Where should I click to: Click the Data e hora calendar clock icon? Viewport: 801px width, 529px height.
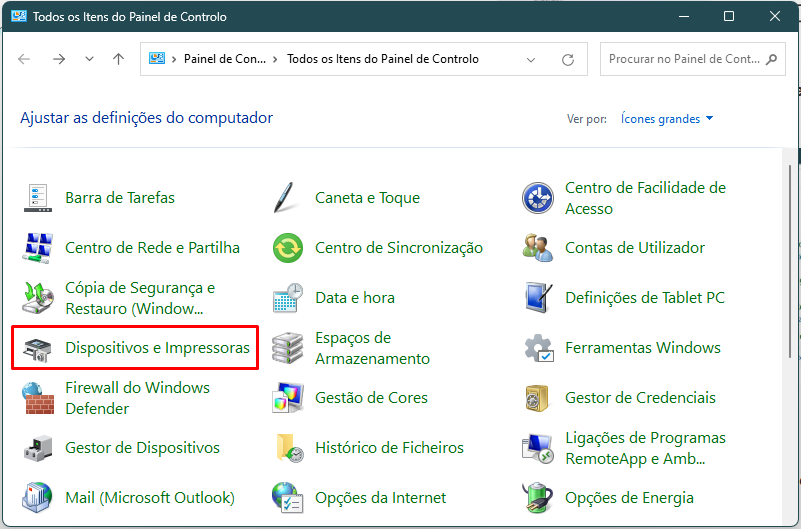288,298
